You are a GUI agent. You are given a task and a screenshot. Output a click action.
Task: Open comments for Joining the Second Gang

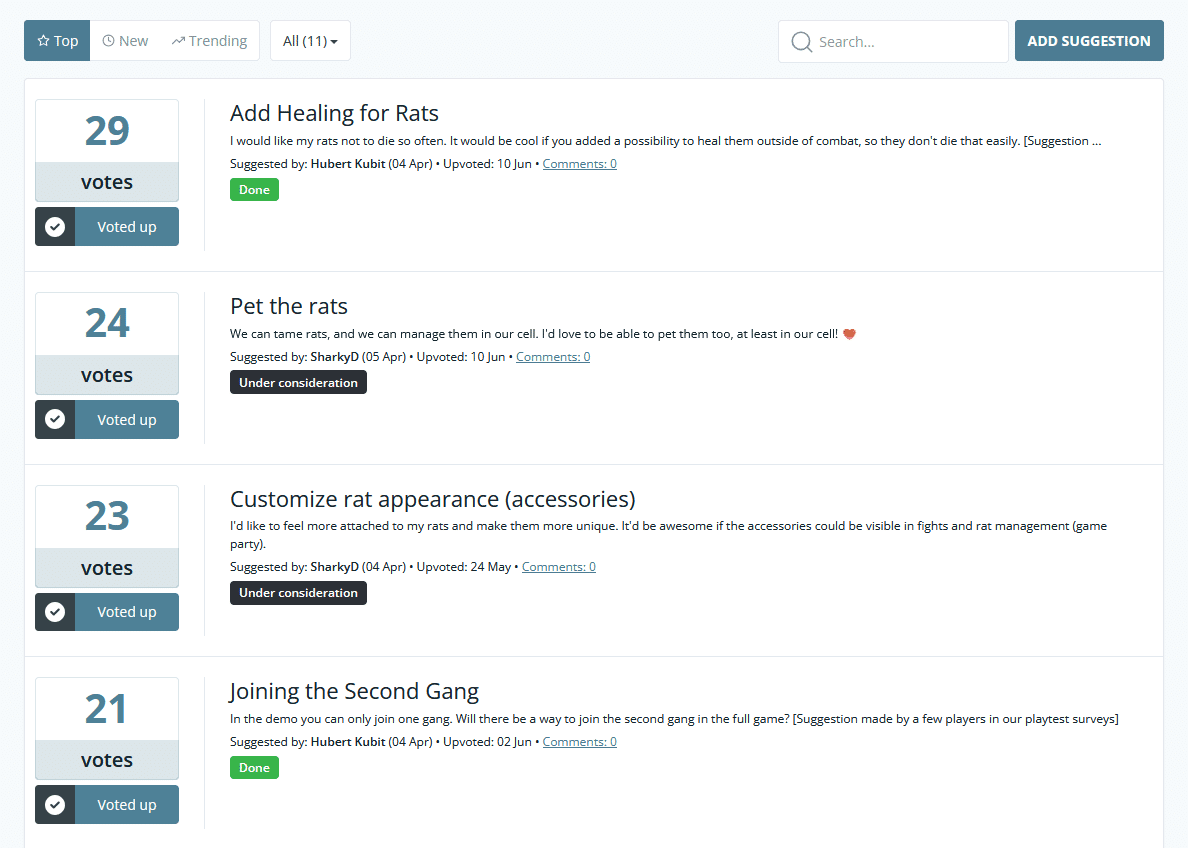point(580,742)
